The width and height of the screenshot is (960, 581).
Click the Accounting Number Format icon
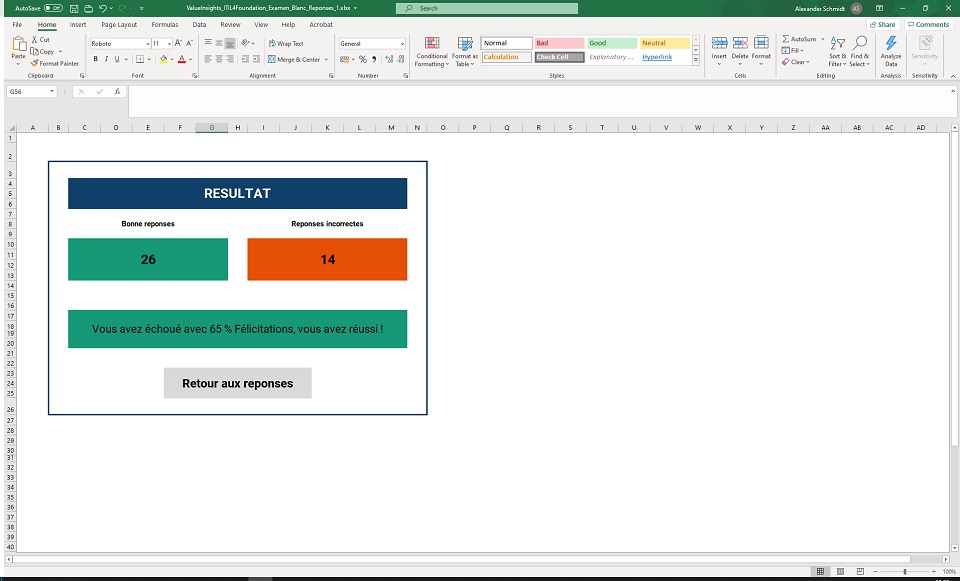(x=344, y=59)
